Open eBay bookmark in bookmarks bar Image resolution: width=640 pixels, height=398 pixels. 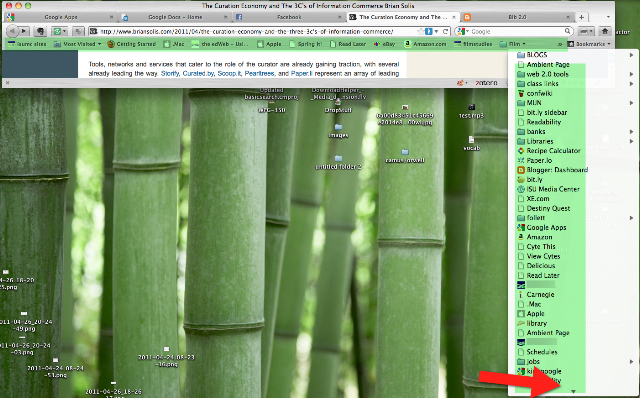(x=384, y=44)
